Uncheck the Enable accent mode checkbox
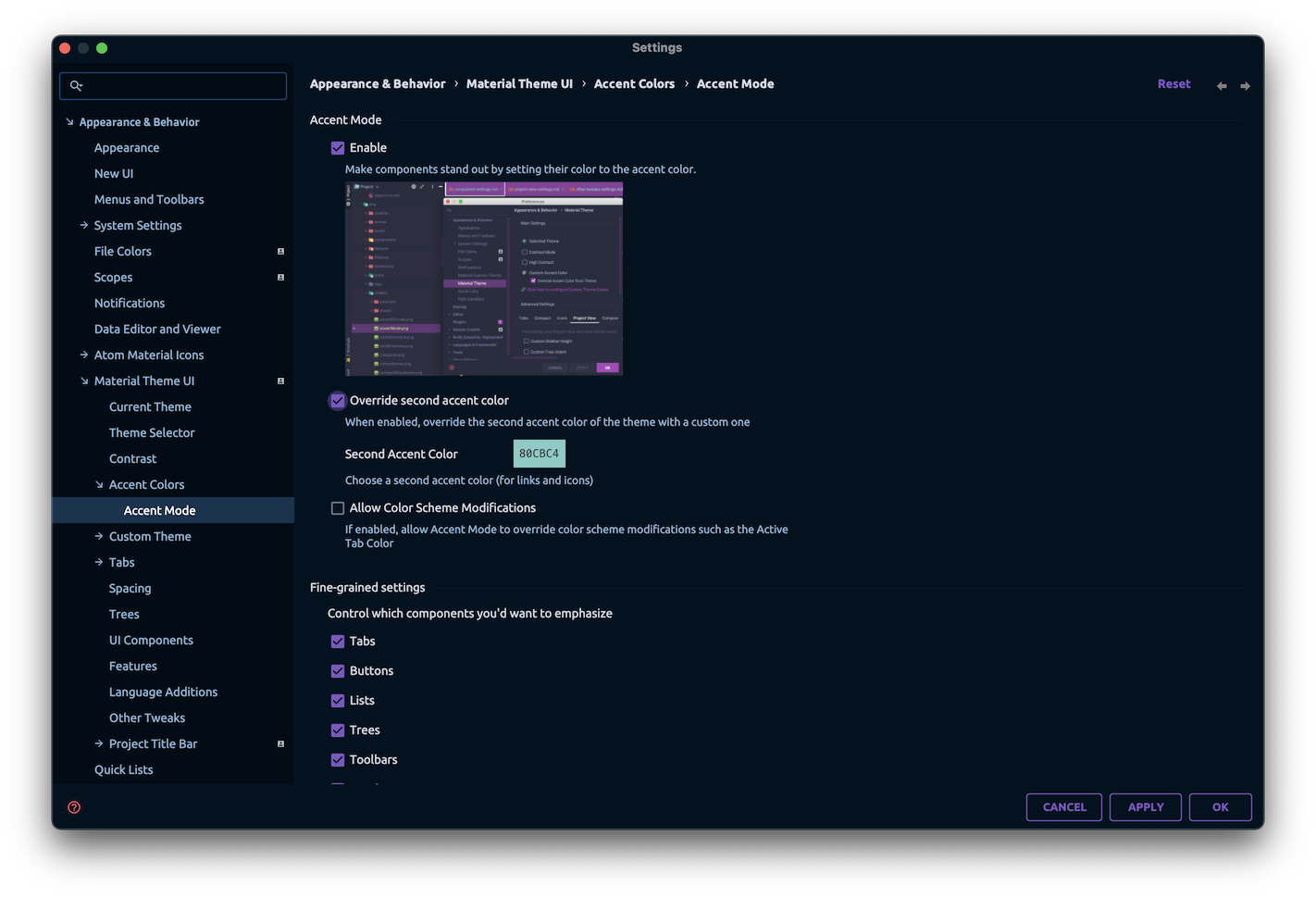 click(338, 147)
